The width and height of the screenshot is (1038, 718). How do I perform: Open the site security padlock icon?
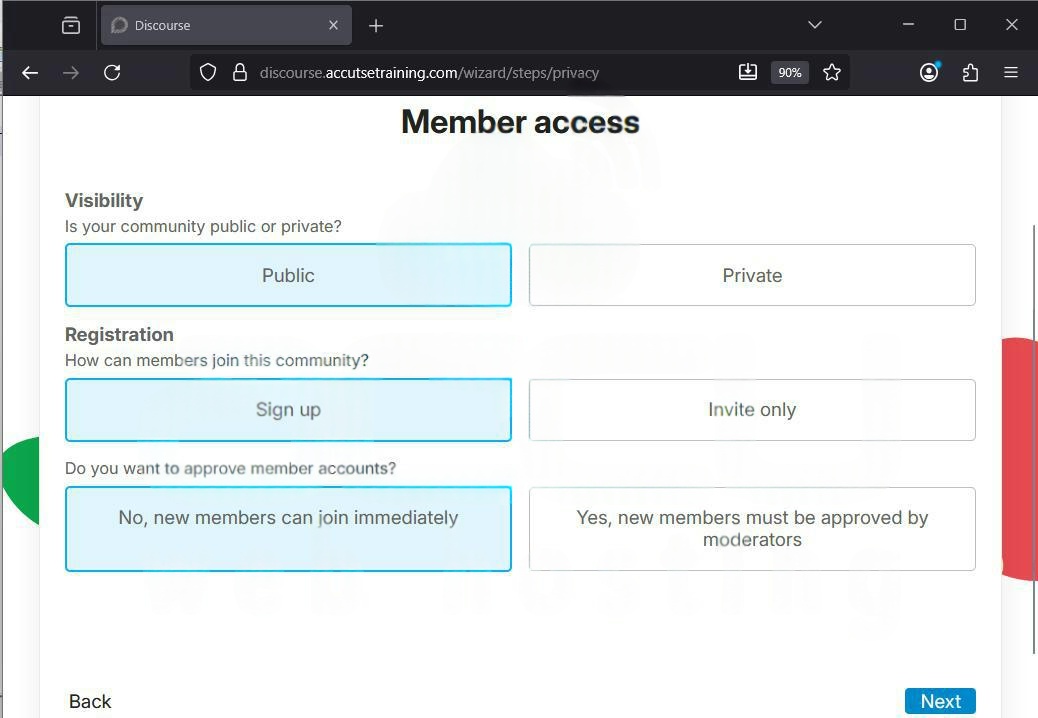(x=240, y=72)
